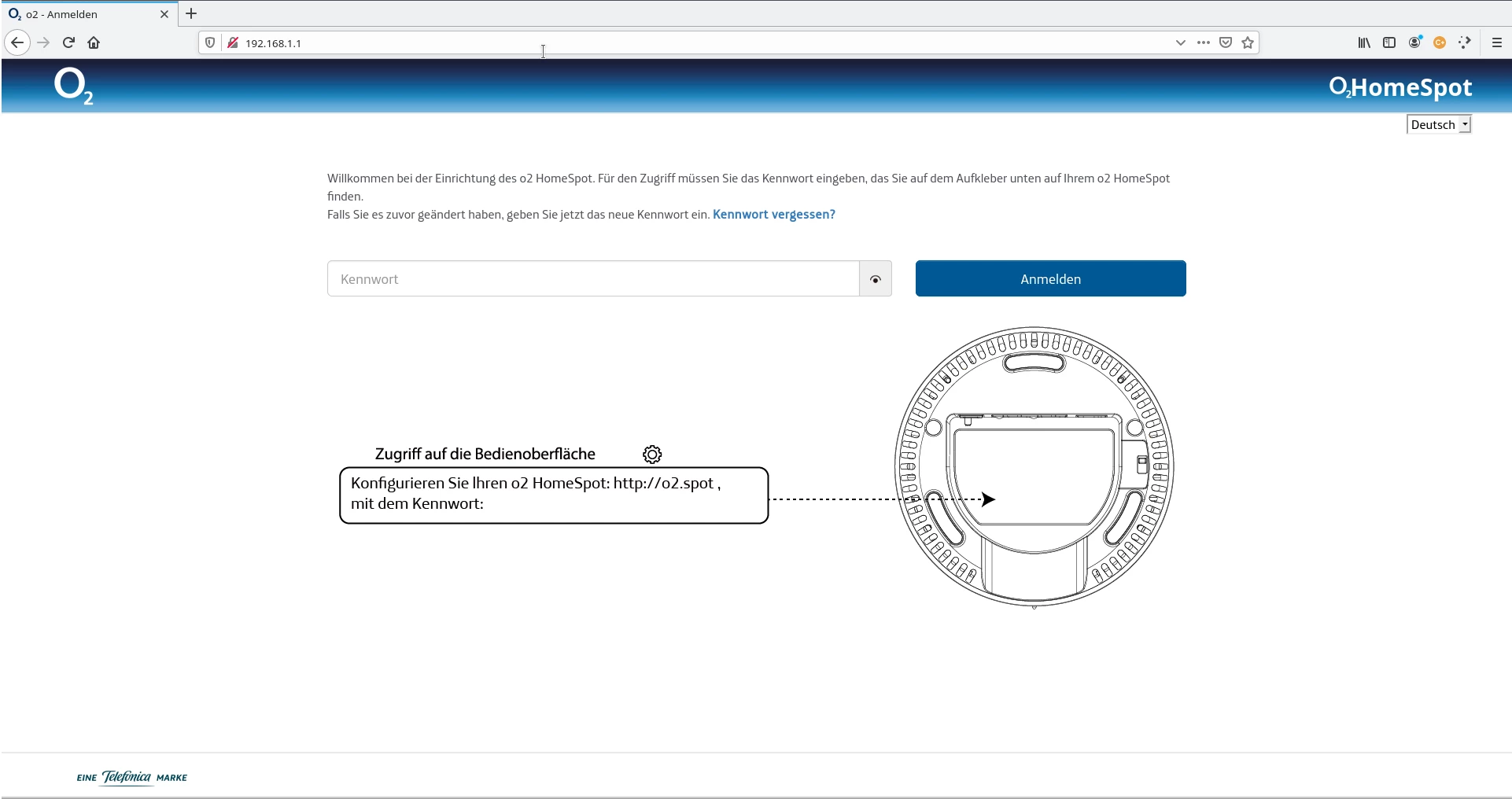
Task: Click the o2 HomeSpot title logo
Action: [x=1400, y=87]
